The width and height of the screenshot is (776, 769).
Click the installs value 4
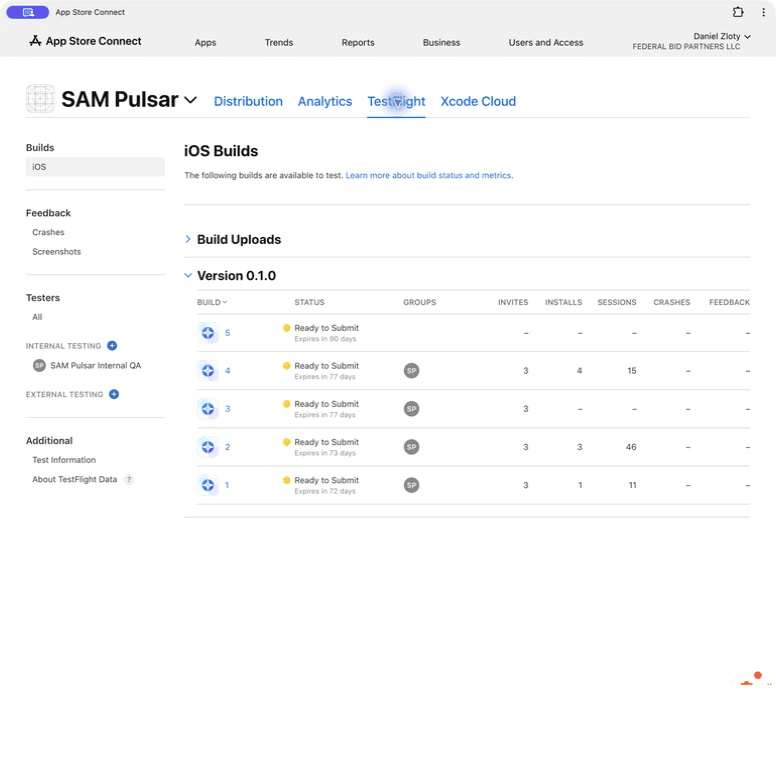[580, 371]
